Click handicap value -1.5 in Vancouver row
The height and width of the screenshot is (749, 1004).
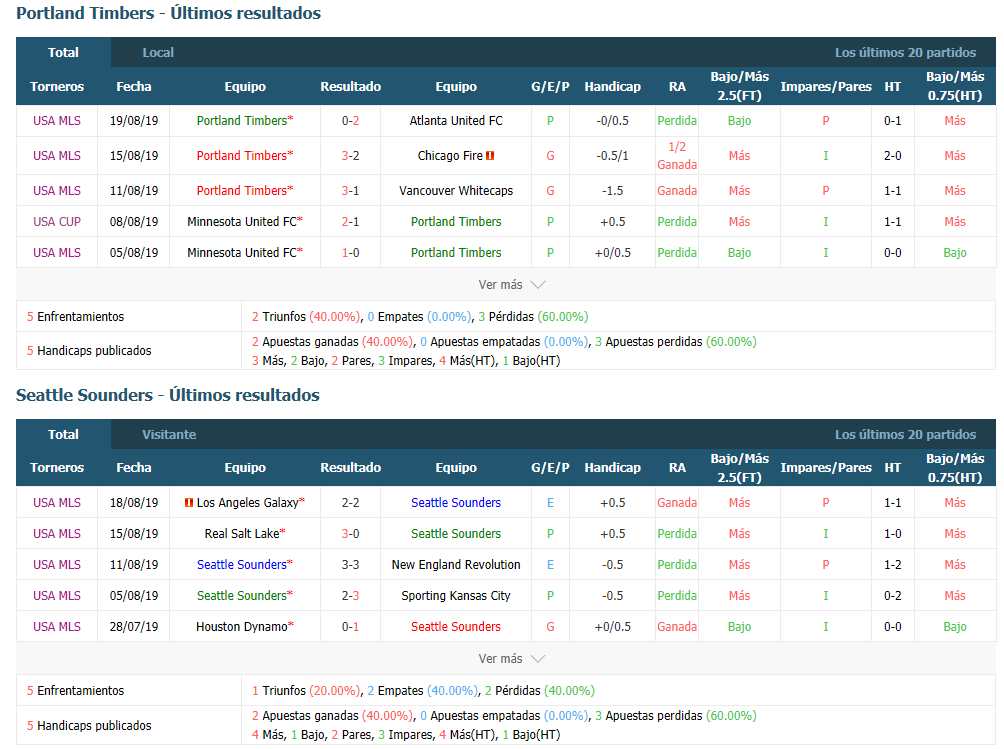613,191
